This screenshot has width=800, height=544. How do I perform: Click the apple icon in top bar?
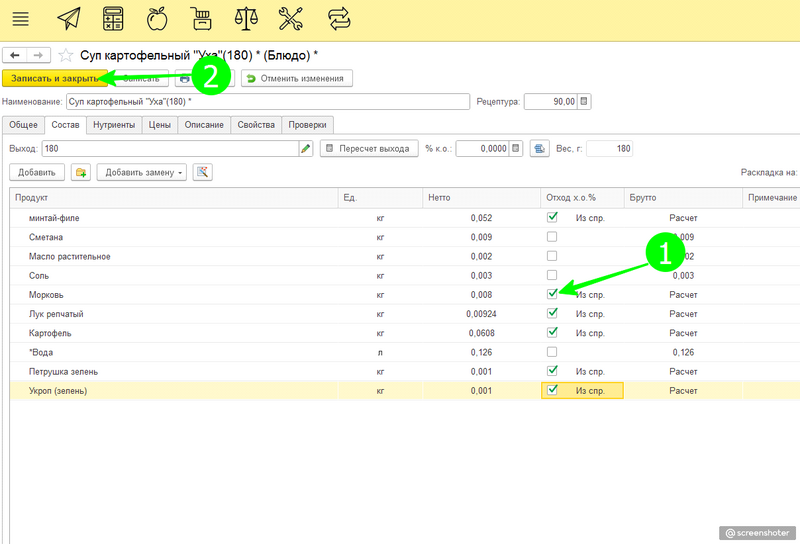tap(156, 18)
